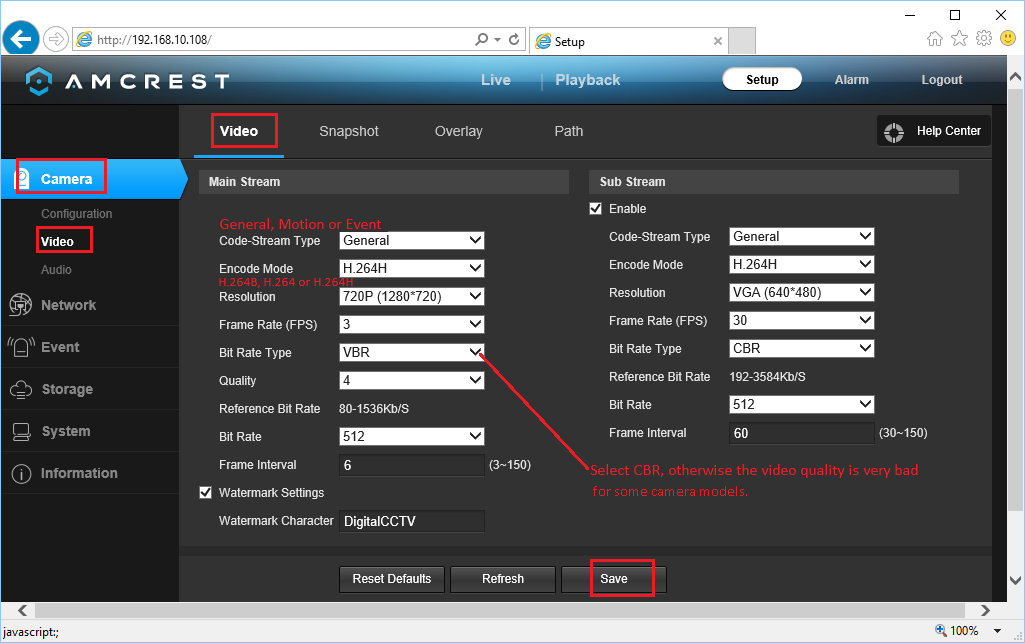Switch to the Snapshot tab
This screenshot has height=643, width=1025.
[349, 131]
